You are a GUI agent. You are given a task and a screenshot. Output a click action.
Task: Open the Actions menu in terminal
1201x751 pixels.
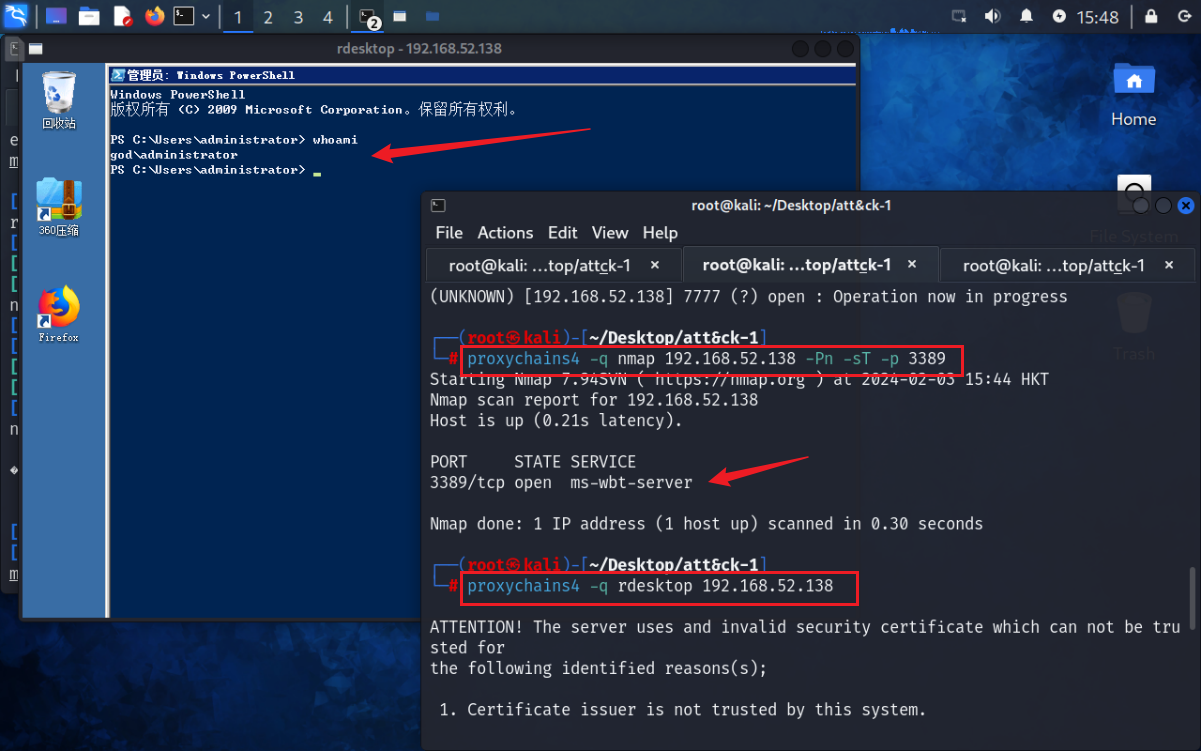505,232
